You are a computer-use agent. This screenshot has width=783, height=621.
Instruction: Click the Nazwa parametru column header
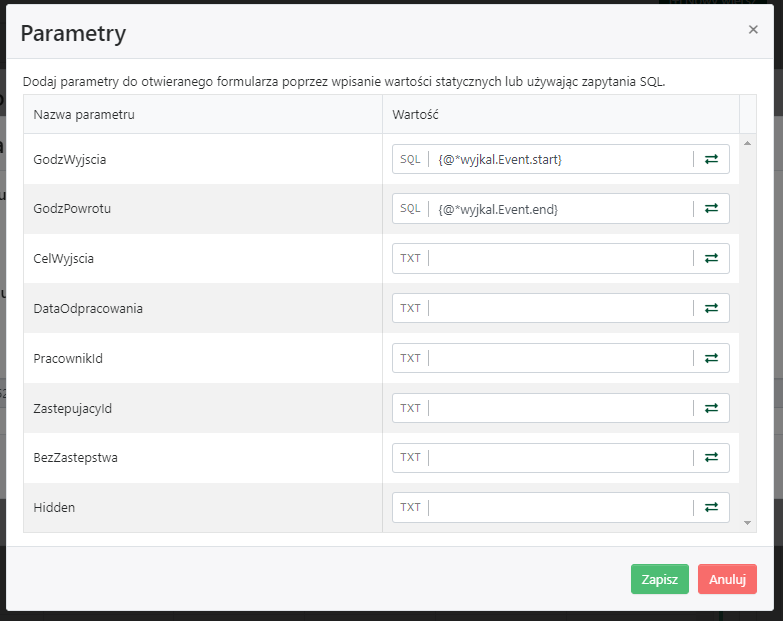click(84, 114)
